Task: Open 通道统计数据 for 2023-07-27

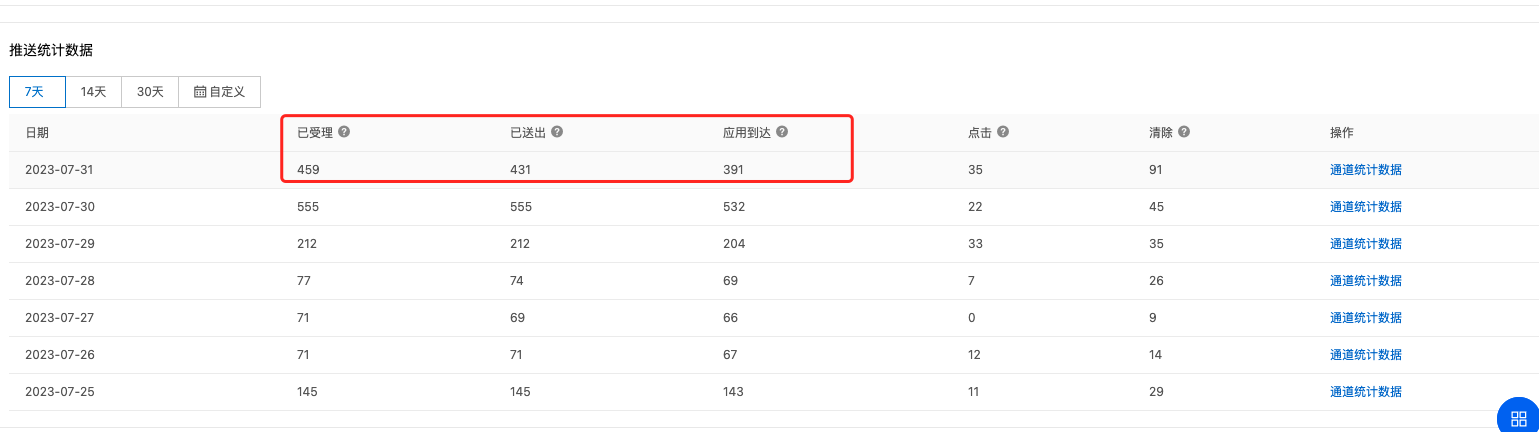Action: [1365, 318]
